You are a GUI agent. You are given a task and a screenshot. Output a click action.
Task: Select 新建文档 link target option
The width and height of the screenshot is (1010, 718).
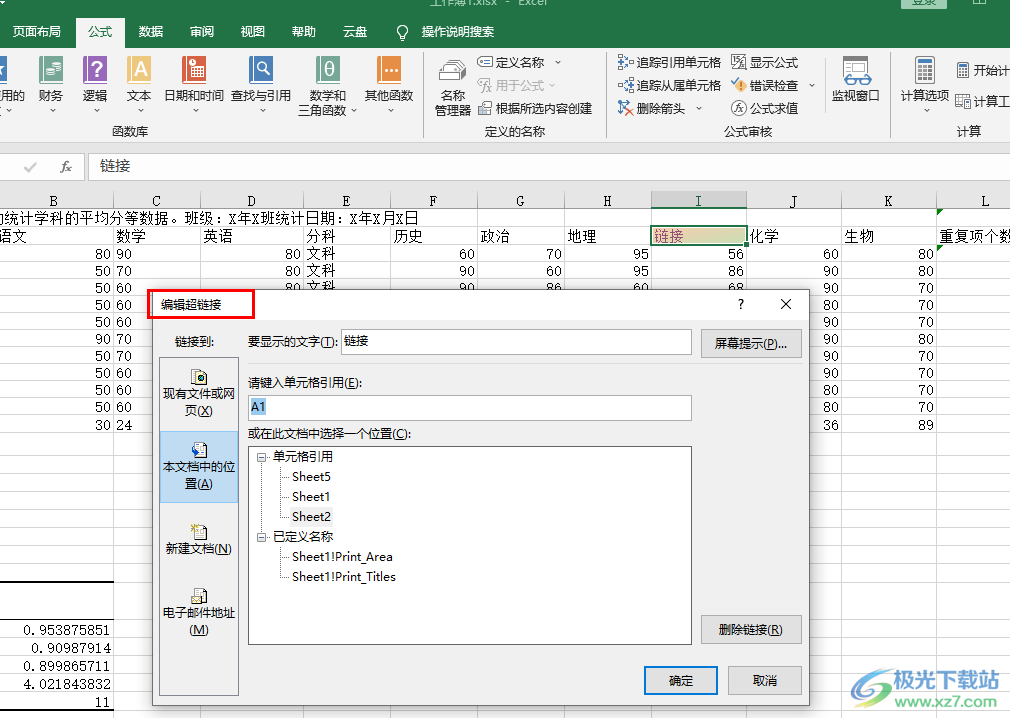point(198,540)
